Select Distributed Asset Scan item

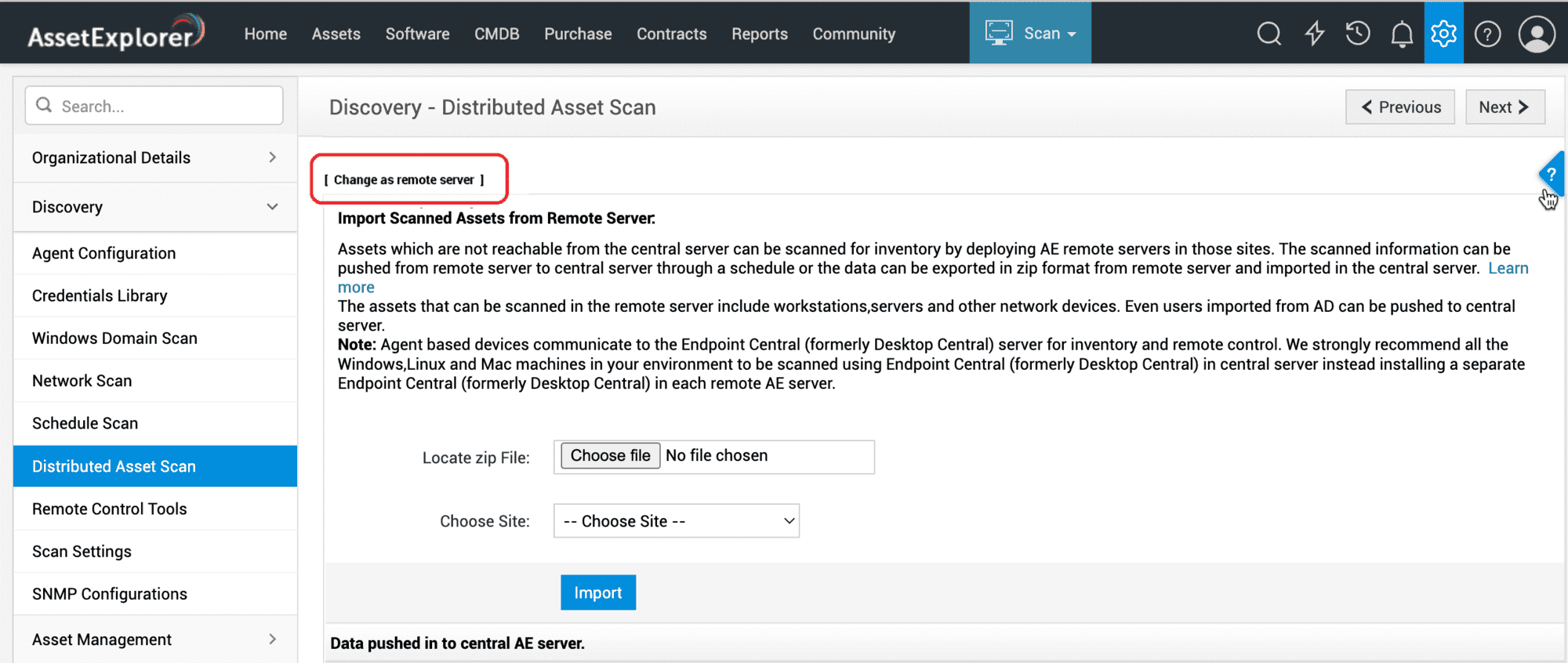coord(155,466)
